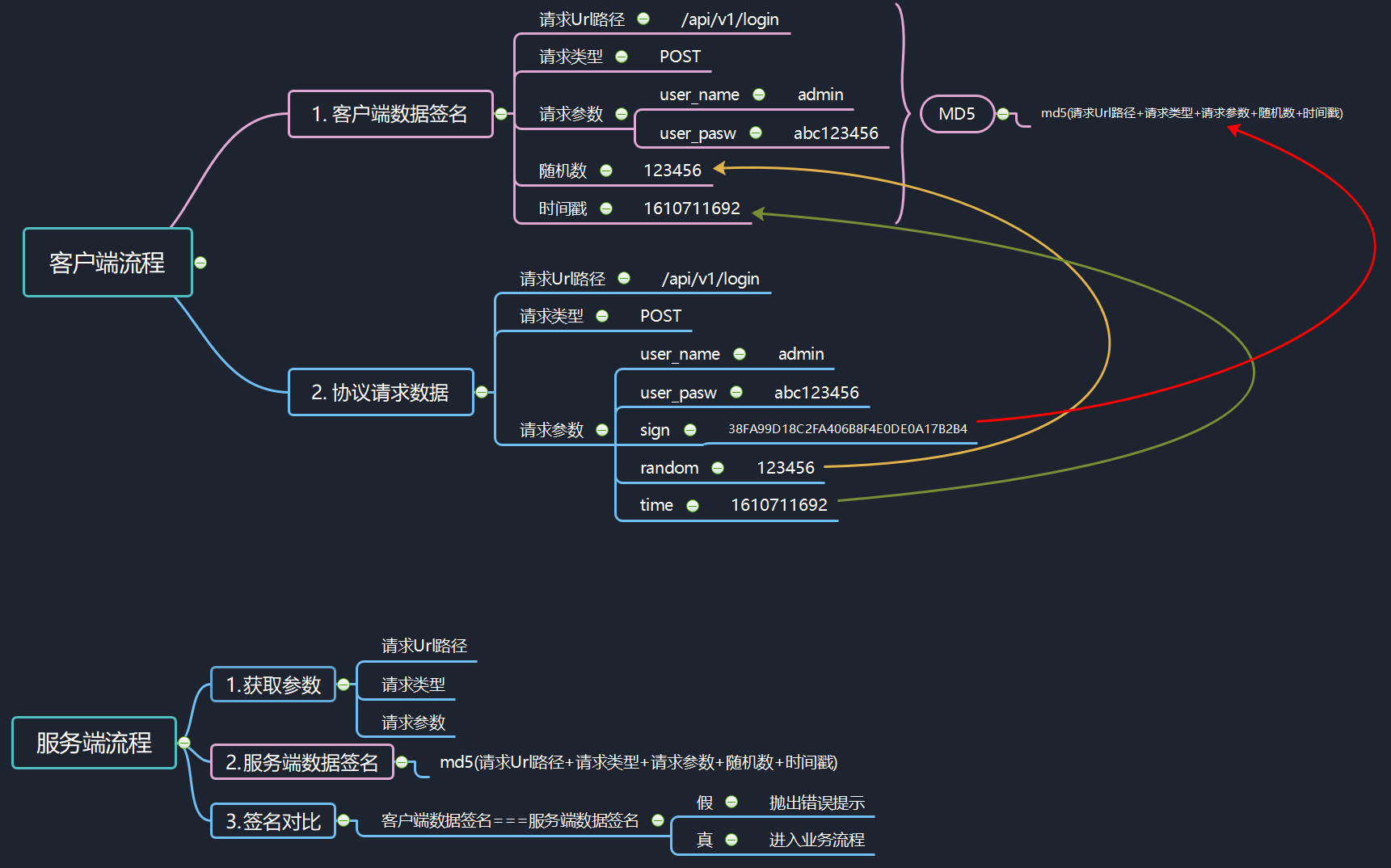1391x868 pixels.
Task: Click the 抛出错误提示 leaf node
Action: (816, 803)
